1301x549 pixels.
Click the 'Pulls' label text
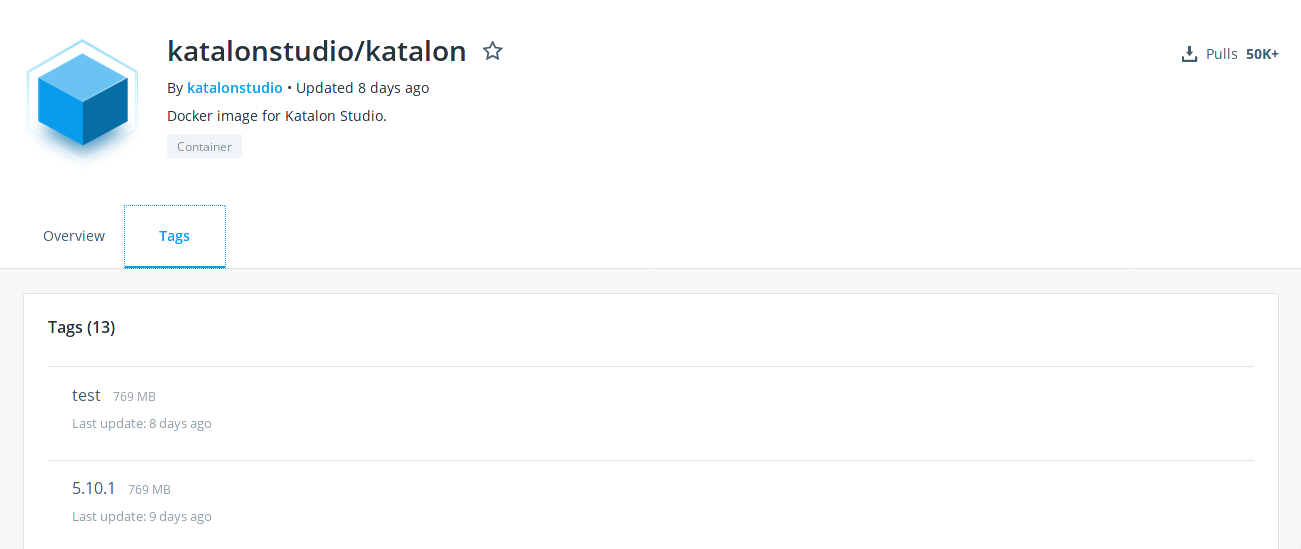[x=1221, y=54]
